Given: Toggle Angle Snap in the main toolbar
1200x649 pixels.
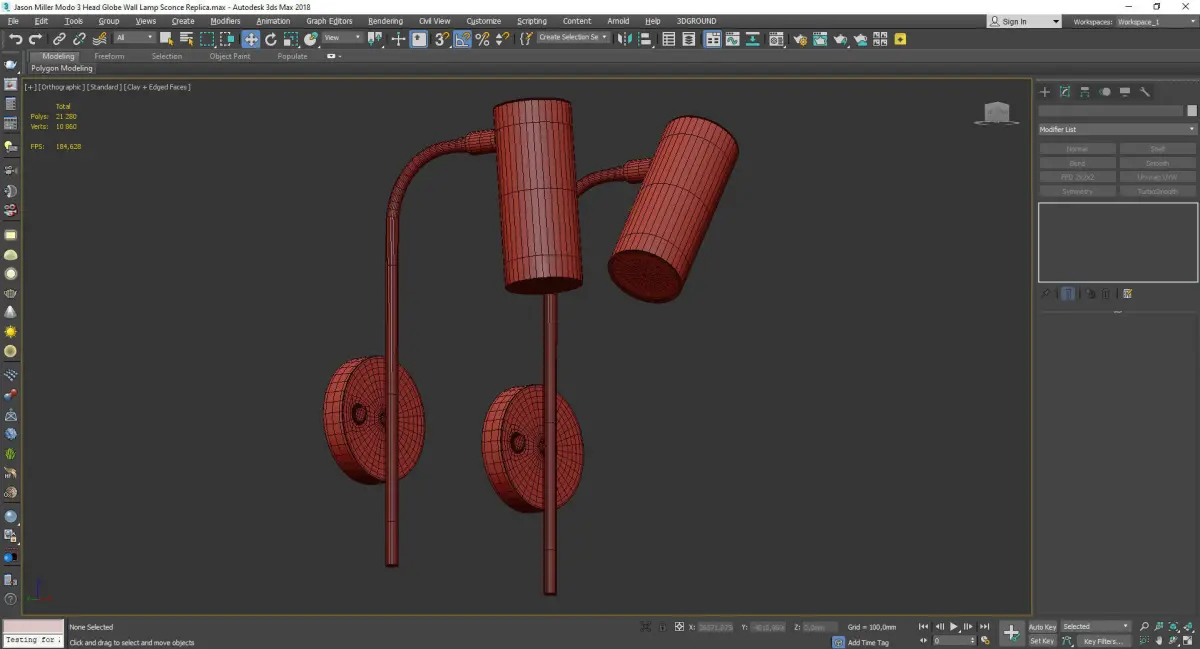Looking at the screenshot, I should tap(463, 39).
